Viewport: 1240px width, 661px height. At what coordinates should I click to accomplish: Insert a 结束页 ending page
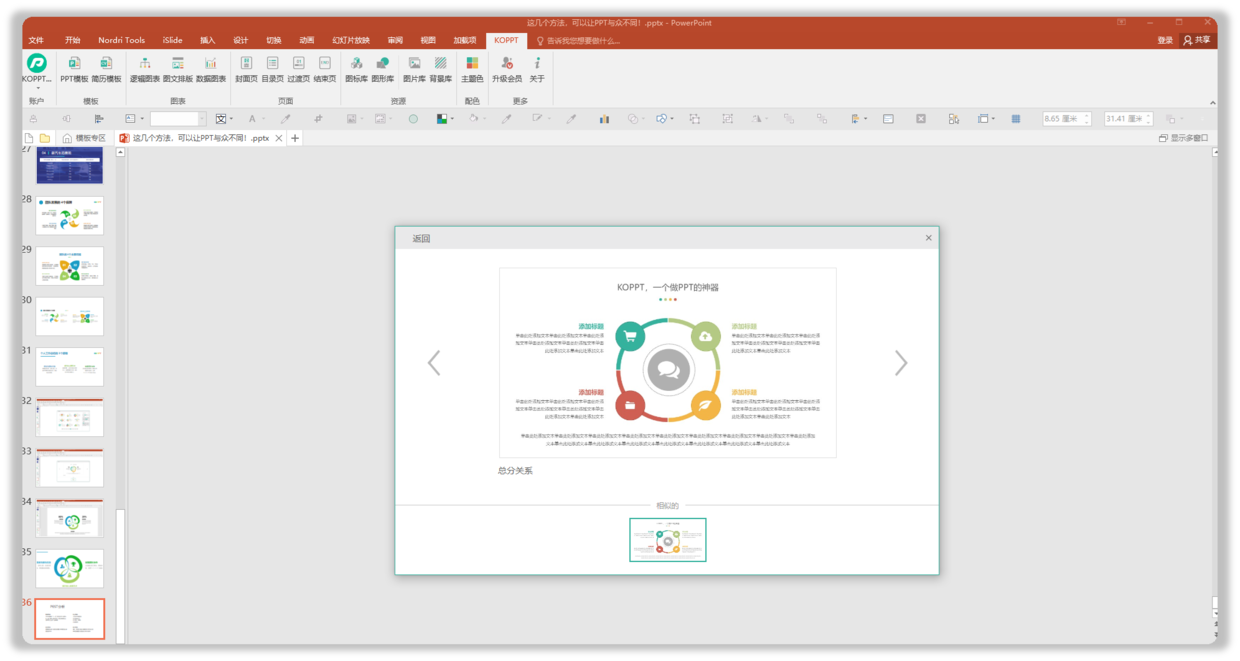325,68
